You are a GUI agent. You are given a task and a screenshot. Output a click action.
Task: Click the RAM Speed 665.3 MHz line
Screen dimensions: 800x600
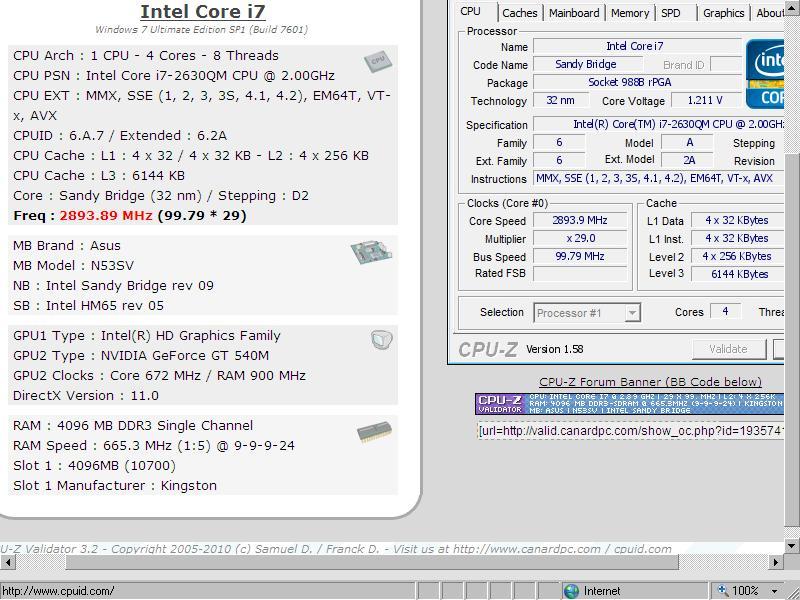(x=154, y=445)
